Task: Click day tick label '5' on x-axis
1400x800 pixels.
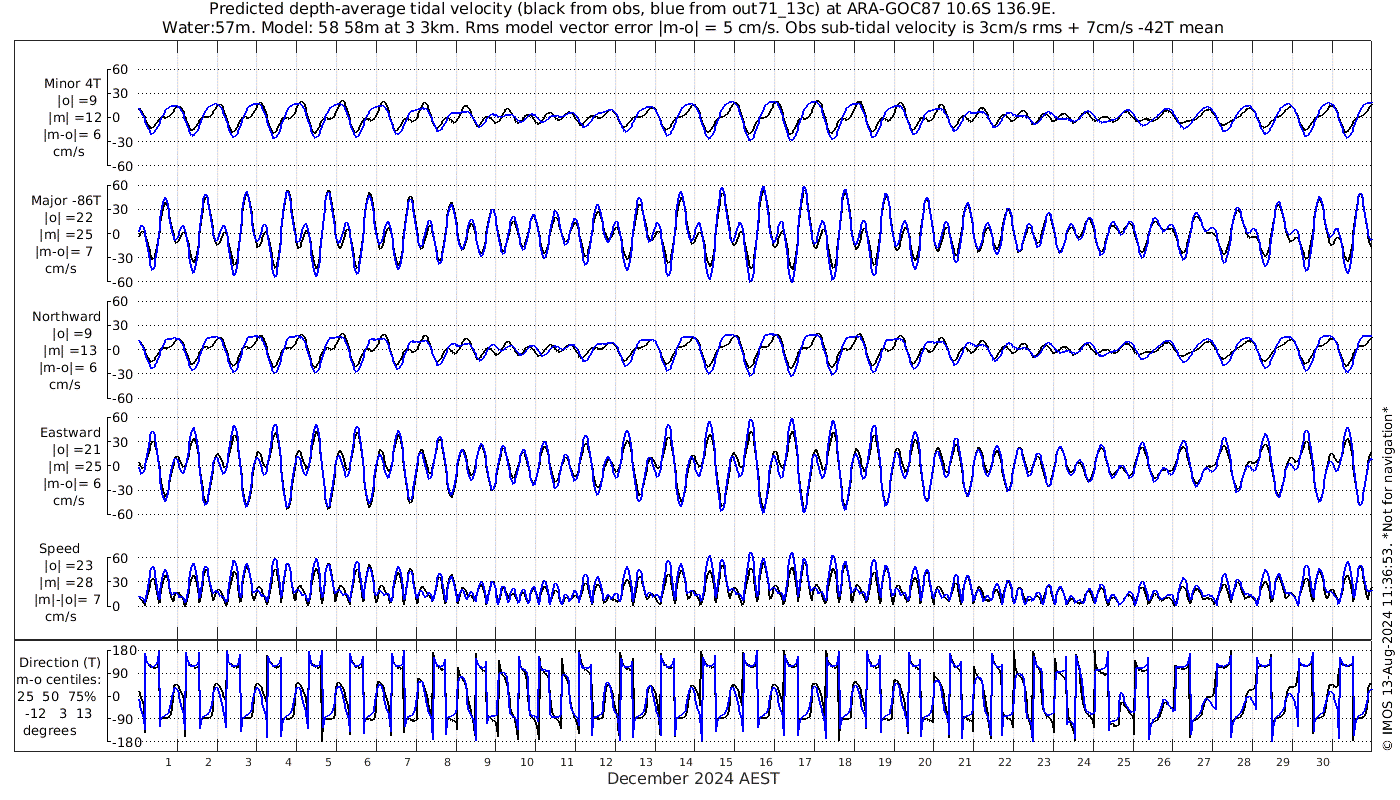Action: [x=327, y=762]
